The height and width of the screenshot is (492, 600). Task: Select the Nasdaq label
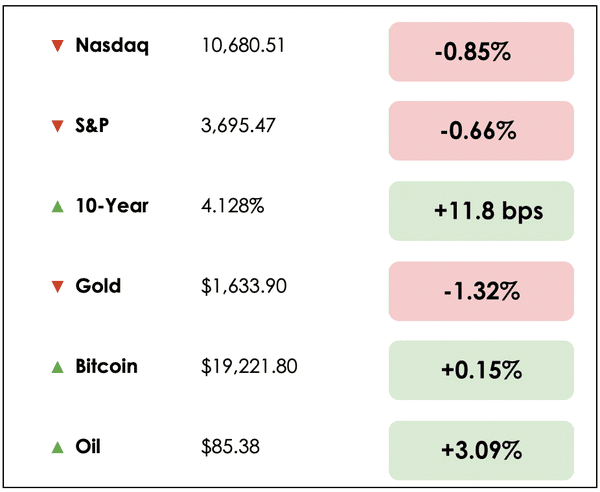[112, 45]
